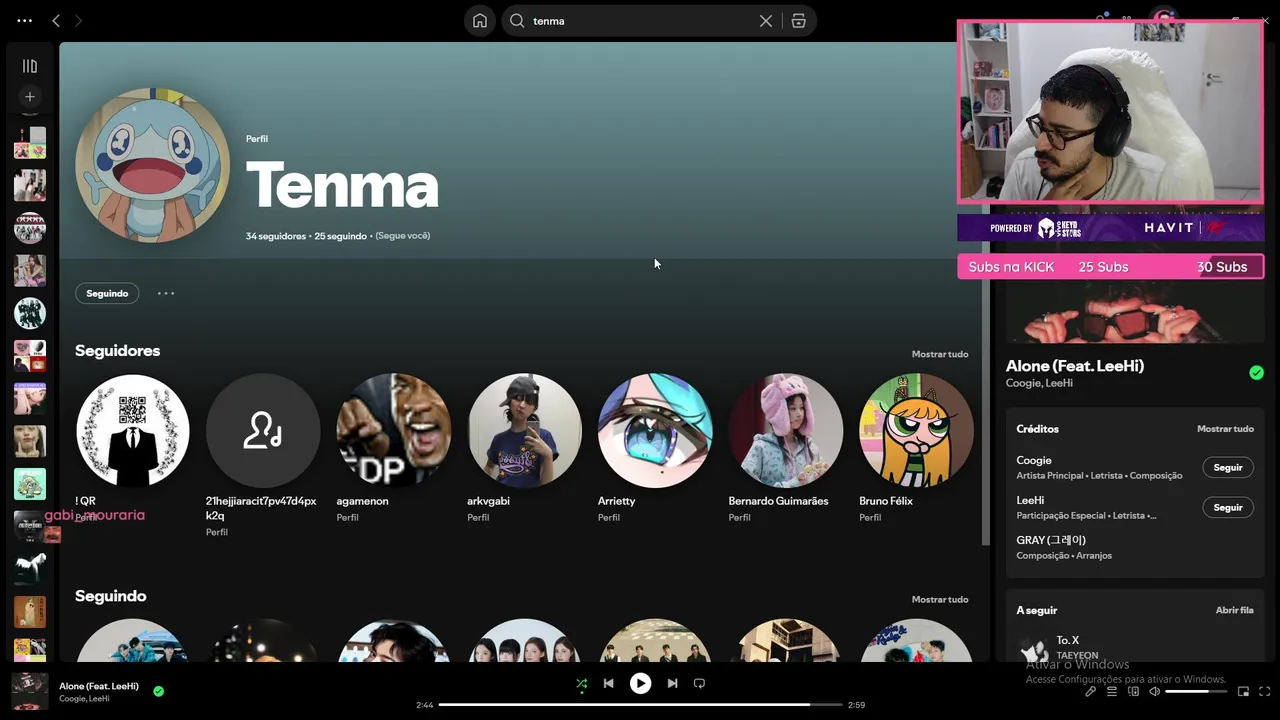
Task: Open GRAY (그레이) credit entry
Action: [x=1051, y=540]
